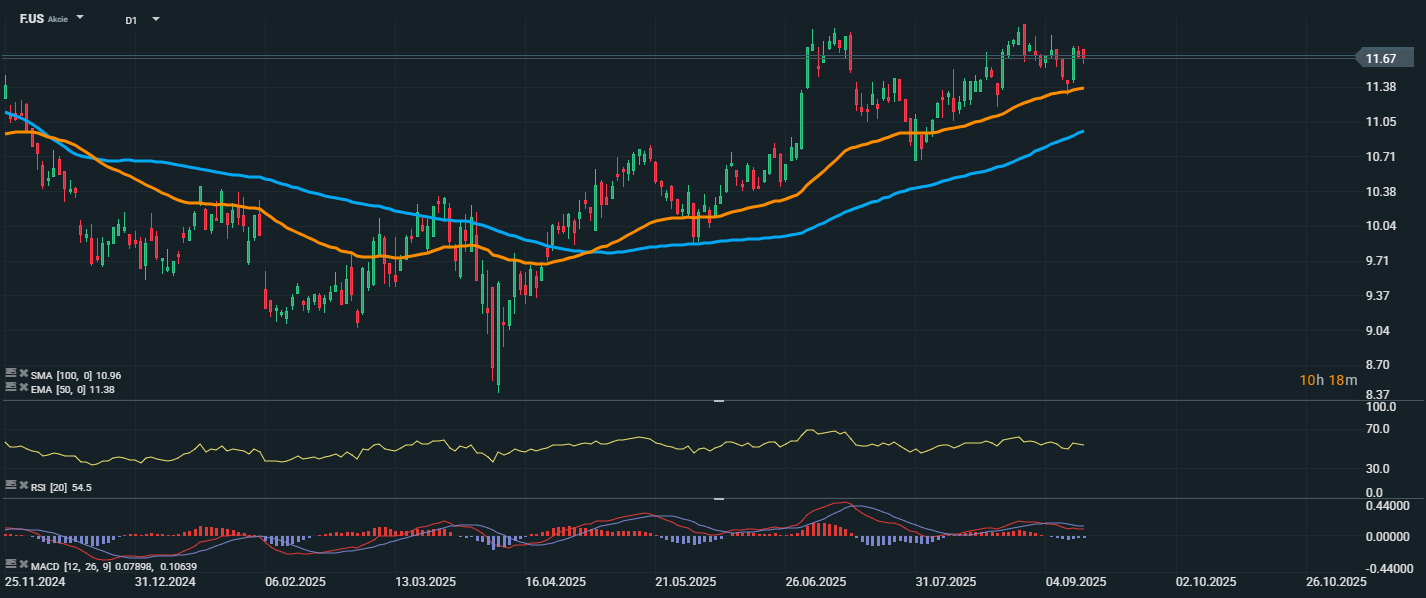Click the 16.04.2025 date on time axis
Viewport: 1426px width, 598px height.
coord(555,581)
